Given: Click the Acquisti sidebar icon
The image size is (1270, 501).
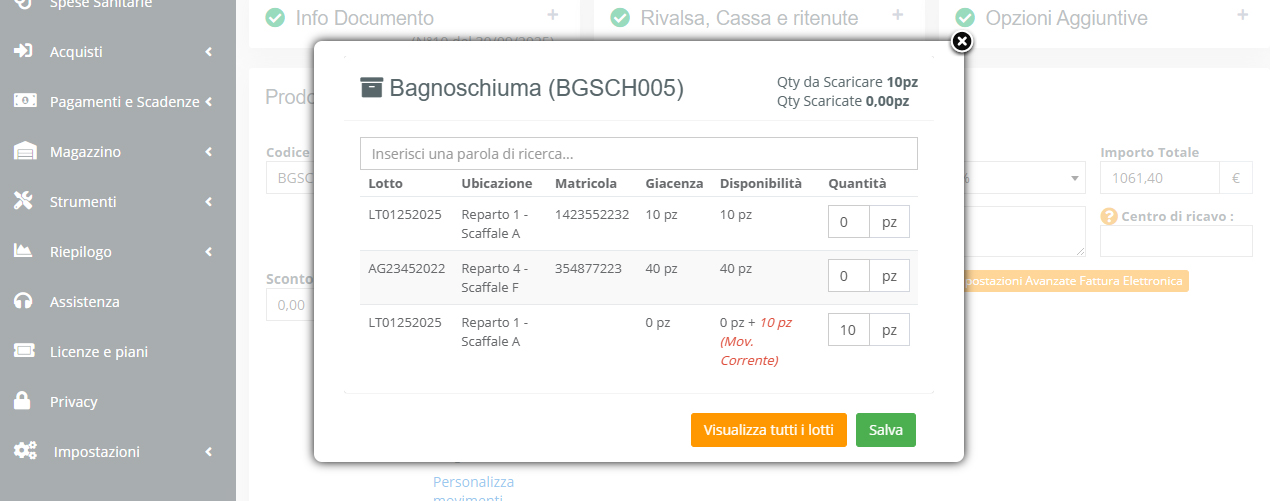Looking at the screenshot, I should point(24,51).
